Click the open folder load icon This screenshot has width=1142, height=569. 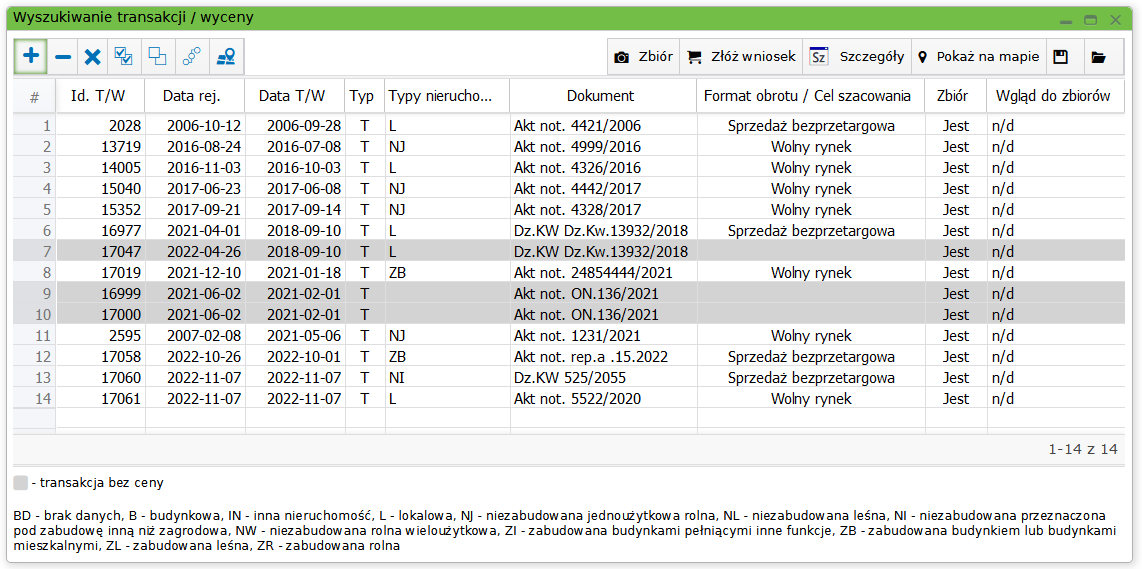point(1099,57)
